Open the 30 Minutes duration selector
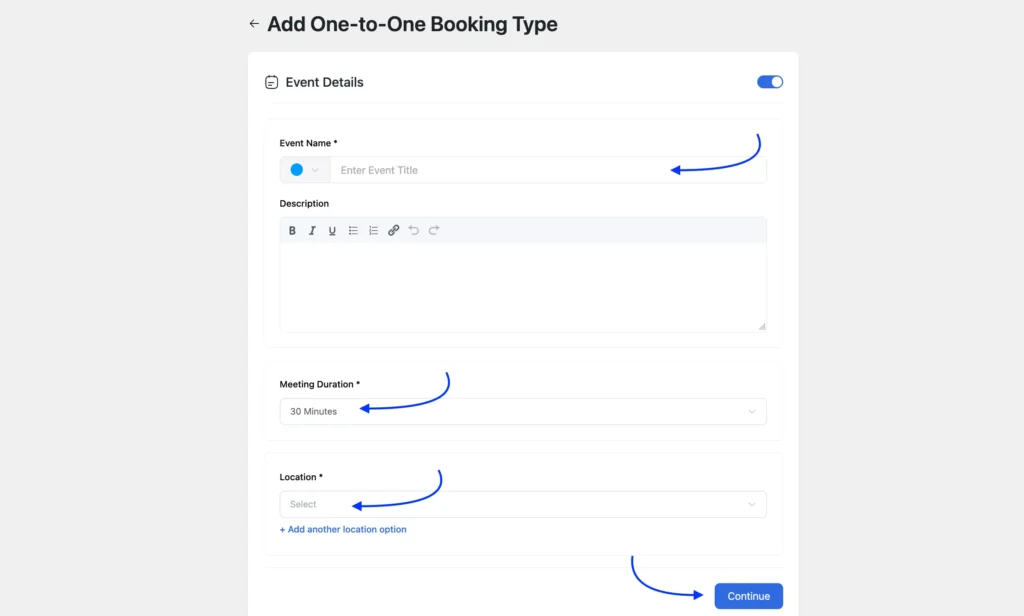 tap(520, 411)
